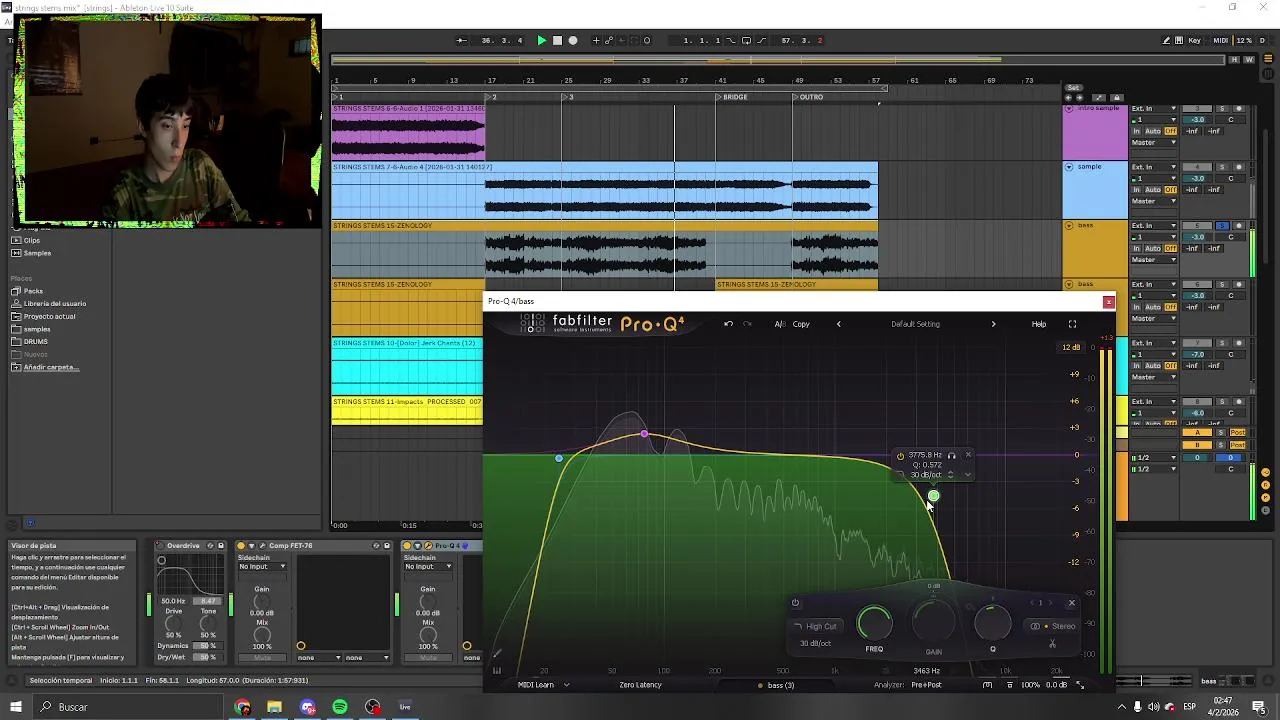The height and width of the screenshot is (720, 1280).
Task: Redo the change in Pro-Q 4
Action: pos(747,324)
